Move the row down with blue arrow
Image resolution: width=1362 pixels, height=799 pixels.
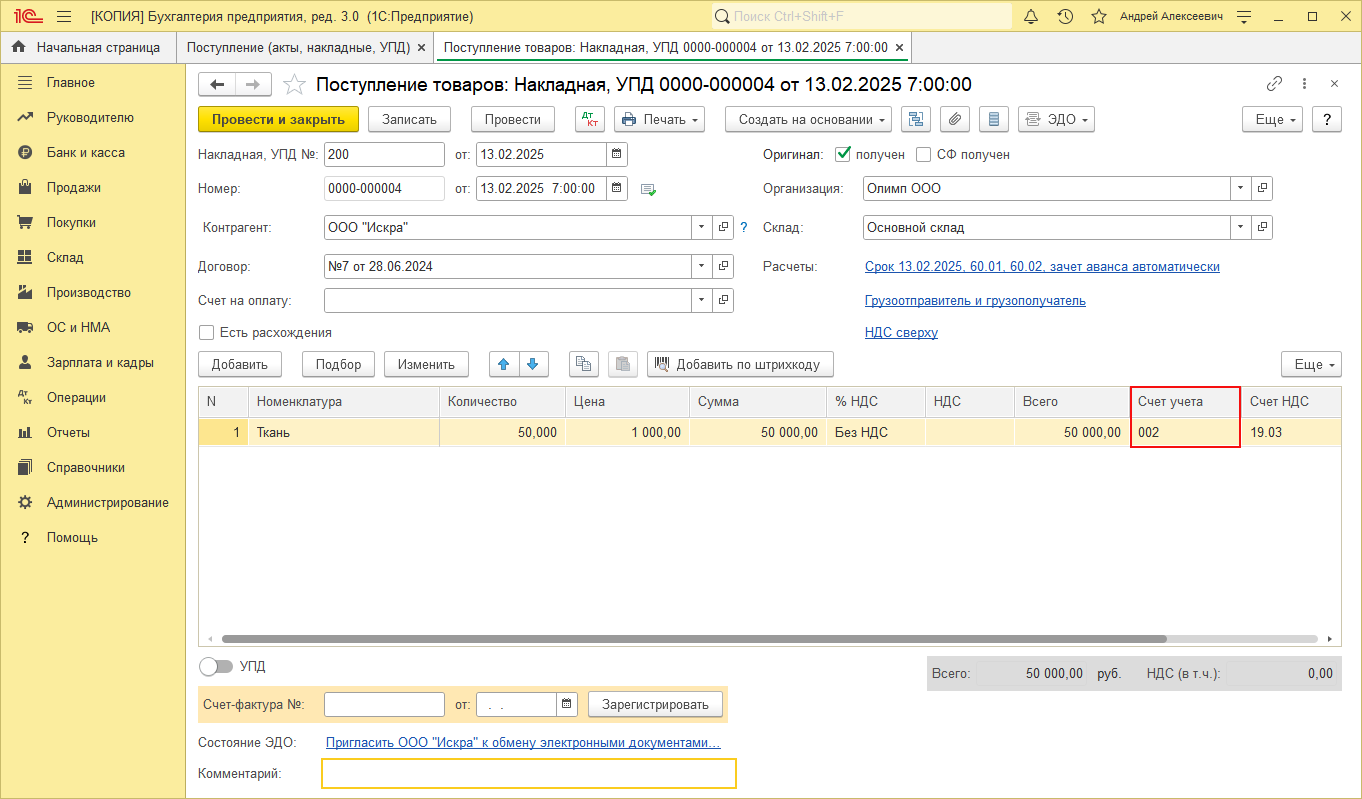pyautogui.click(x=532, y=364)
